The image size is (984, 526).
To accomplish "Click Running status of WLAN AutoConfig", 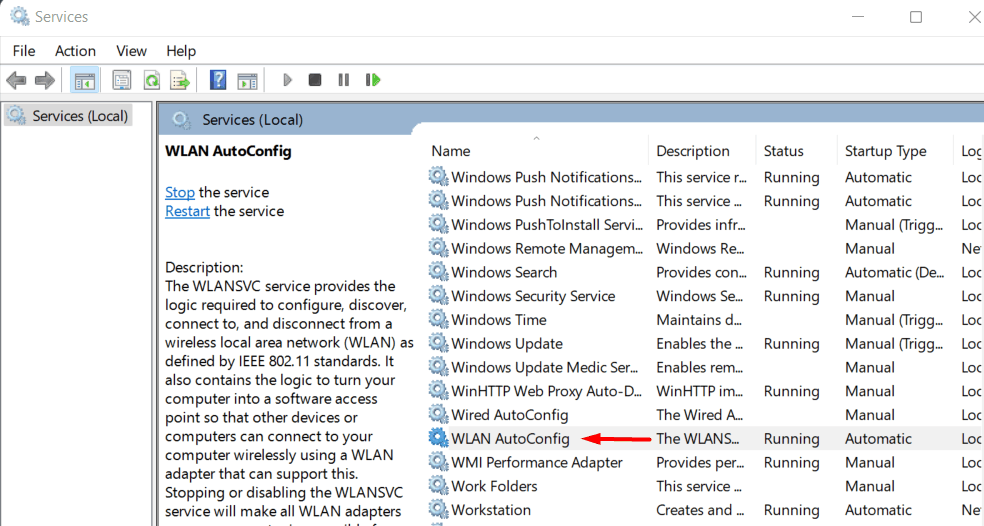I will coord(791,439).
